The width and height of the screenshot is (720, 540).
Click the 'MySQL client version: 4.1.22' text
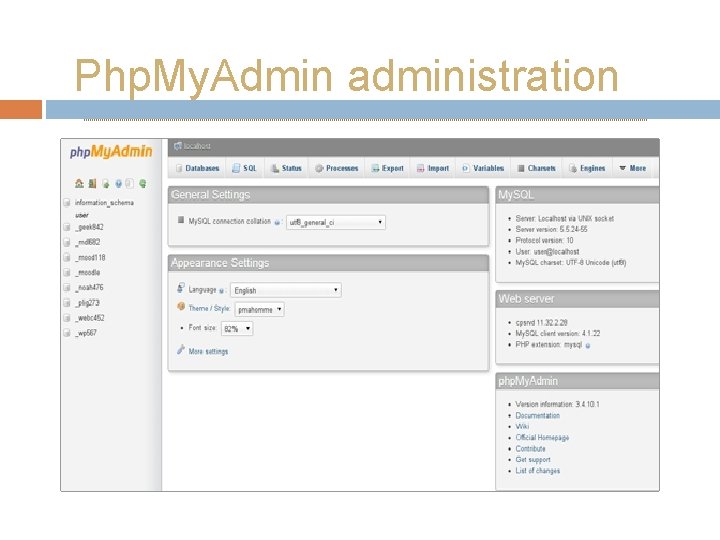point(558,333)
